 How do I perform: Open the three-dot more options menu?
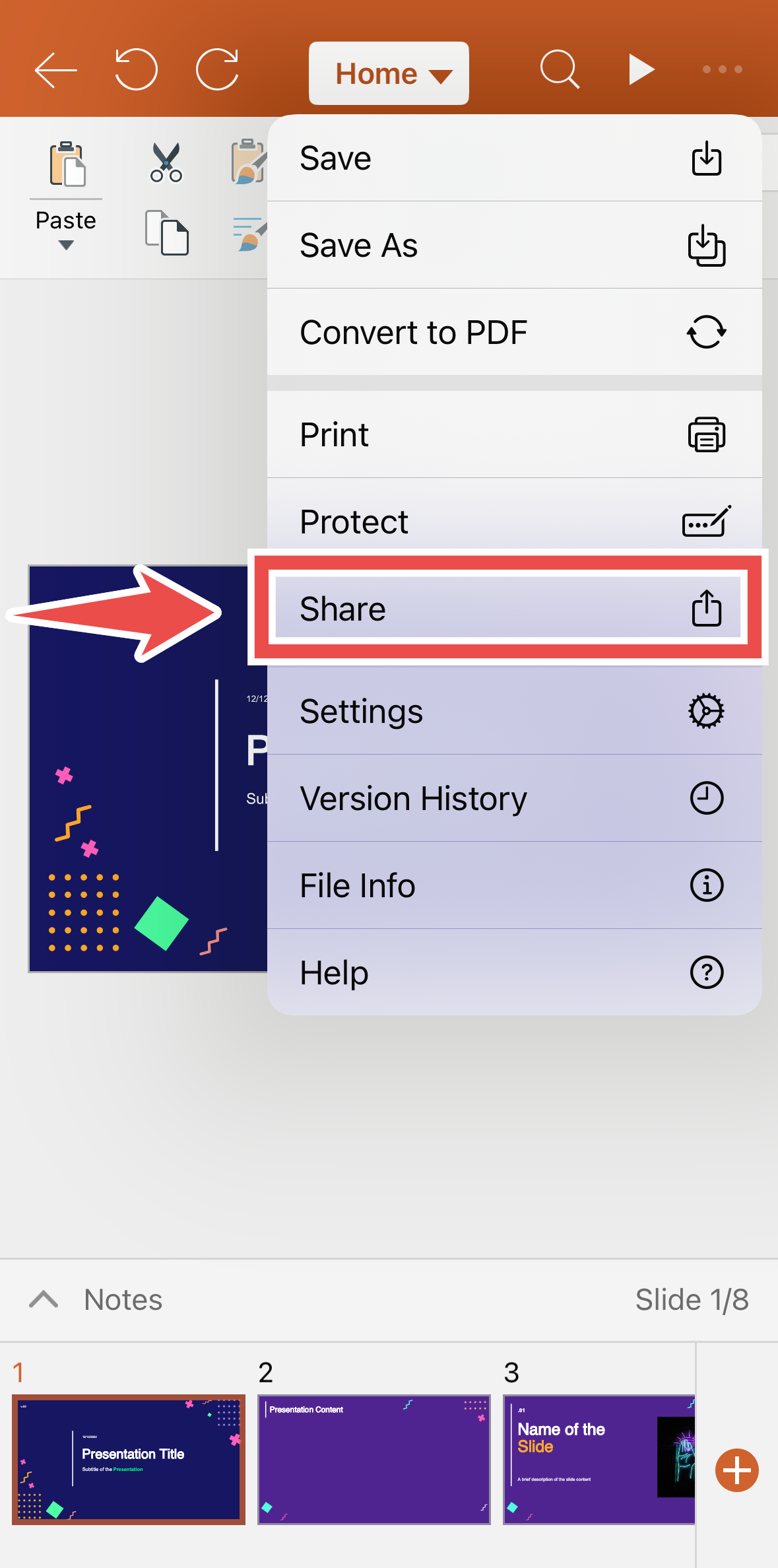point(723,69)
